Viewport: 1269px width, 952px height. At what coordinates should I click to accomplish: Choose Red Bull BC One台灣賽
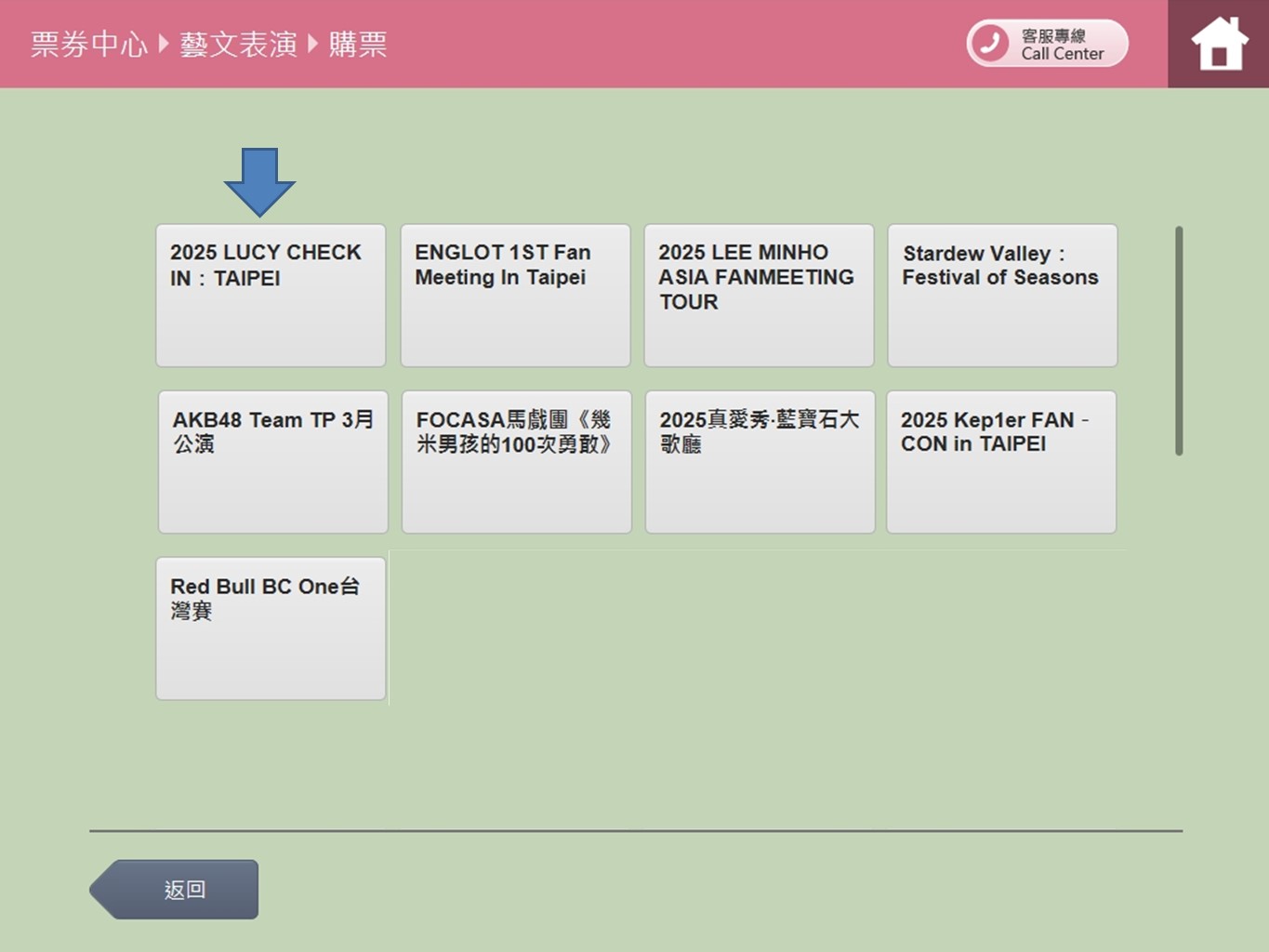271,628
